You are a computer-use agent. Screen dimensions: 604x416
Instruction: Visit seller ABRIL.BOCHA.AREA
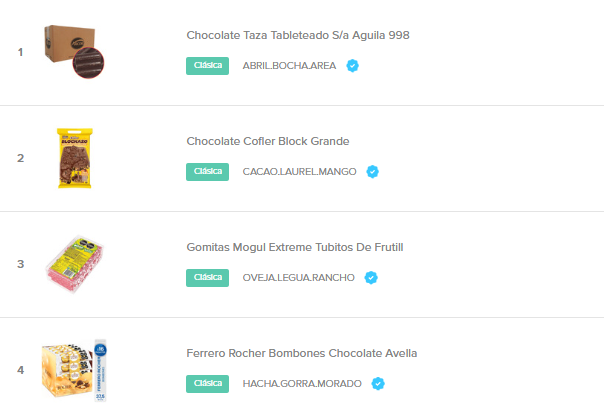tap(289, 65)
